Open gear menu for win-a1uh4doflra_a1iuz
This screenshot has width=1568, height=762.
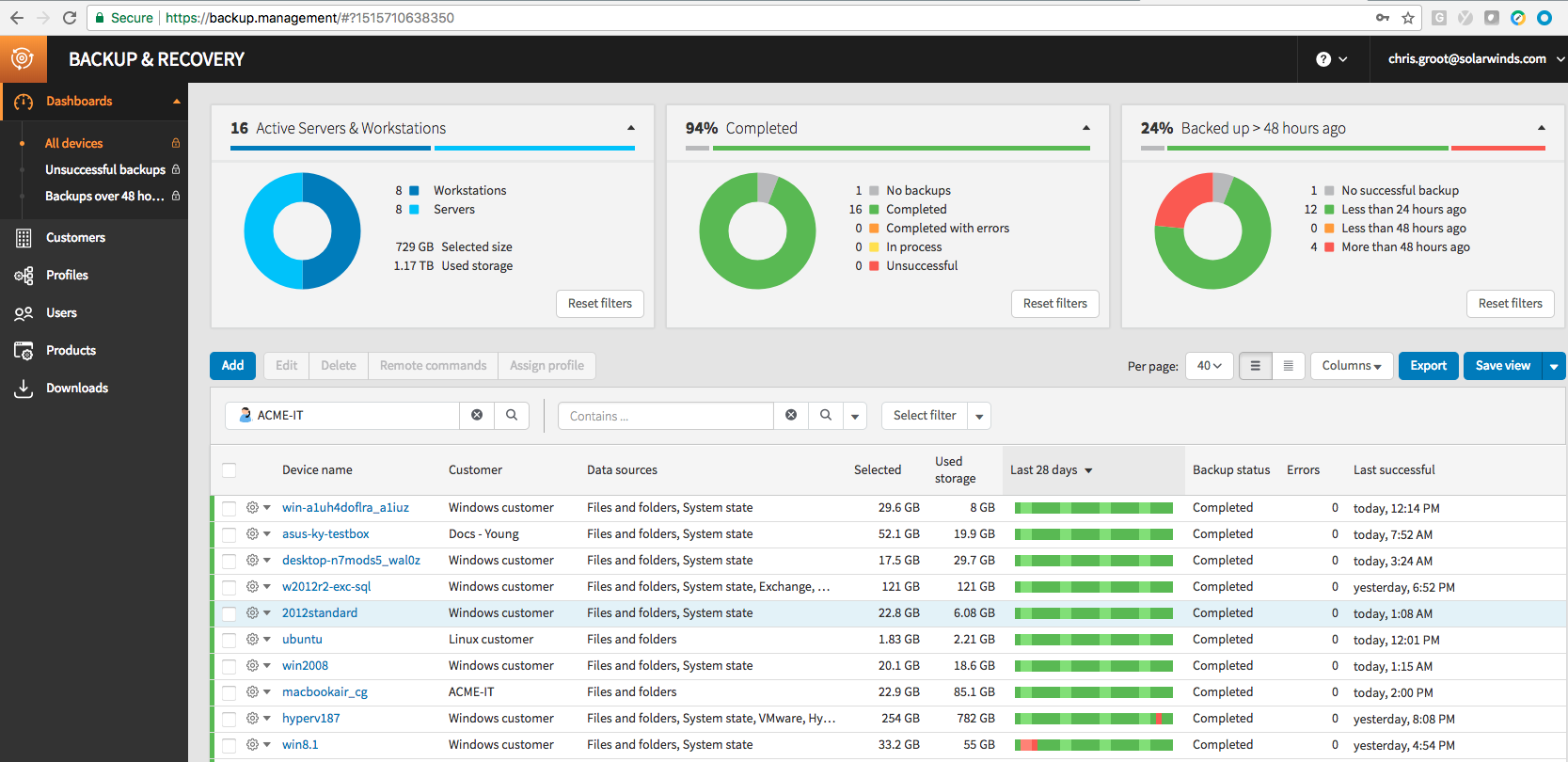(x=258, y=507)
